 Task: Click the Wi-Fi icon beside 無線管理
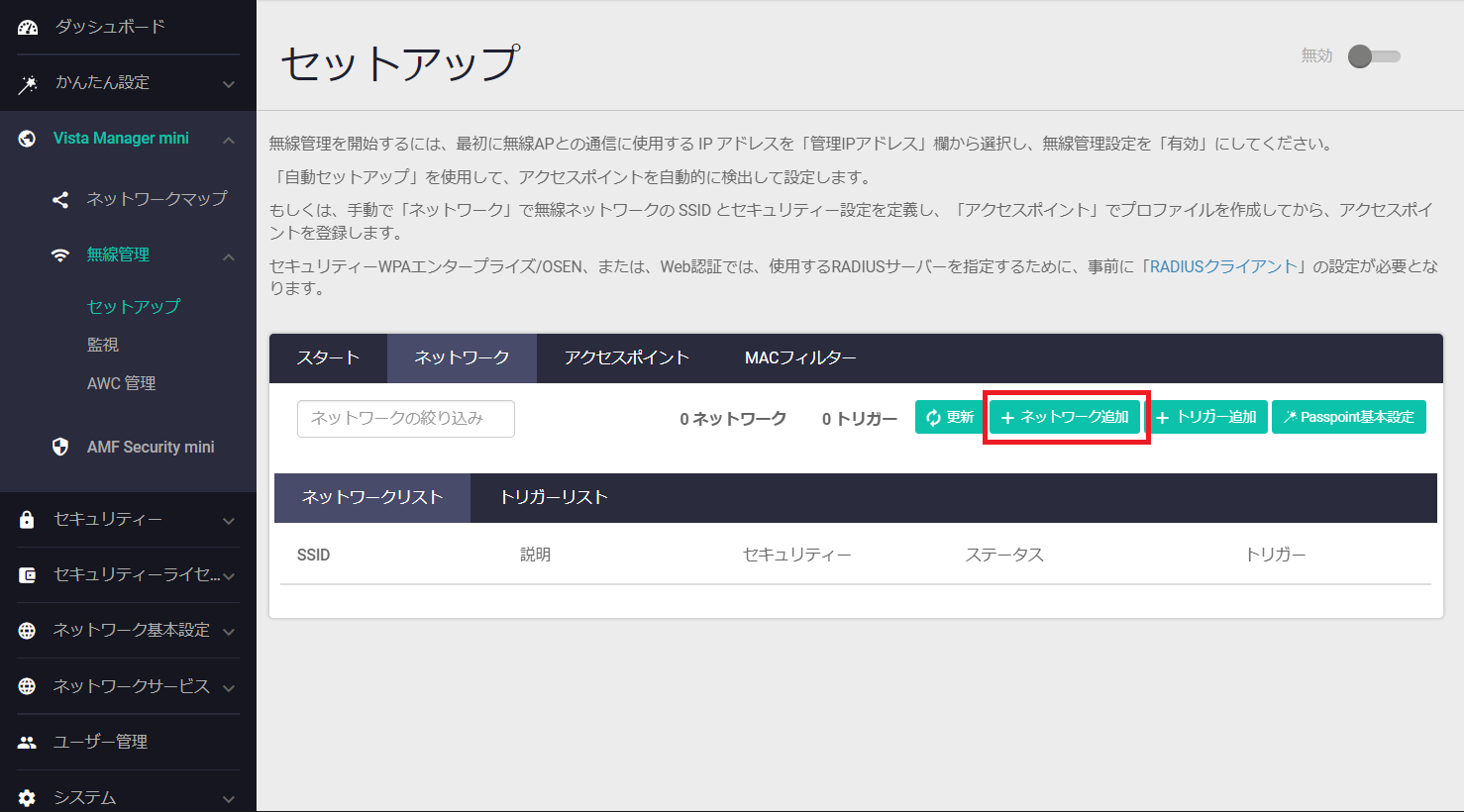point(60,255)
